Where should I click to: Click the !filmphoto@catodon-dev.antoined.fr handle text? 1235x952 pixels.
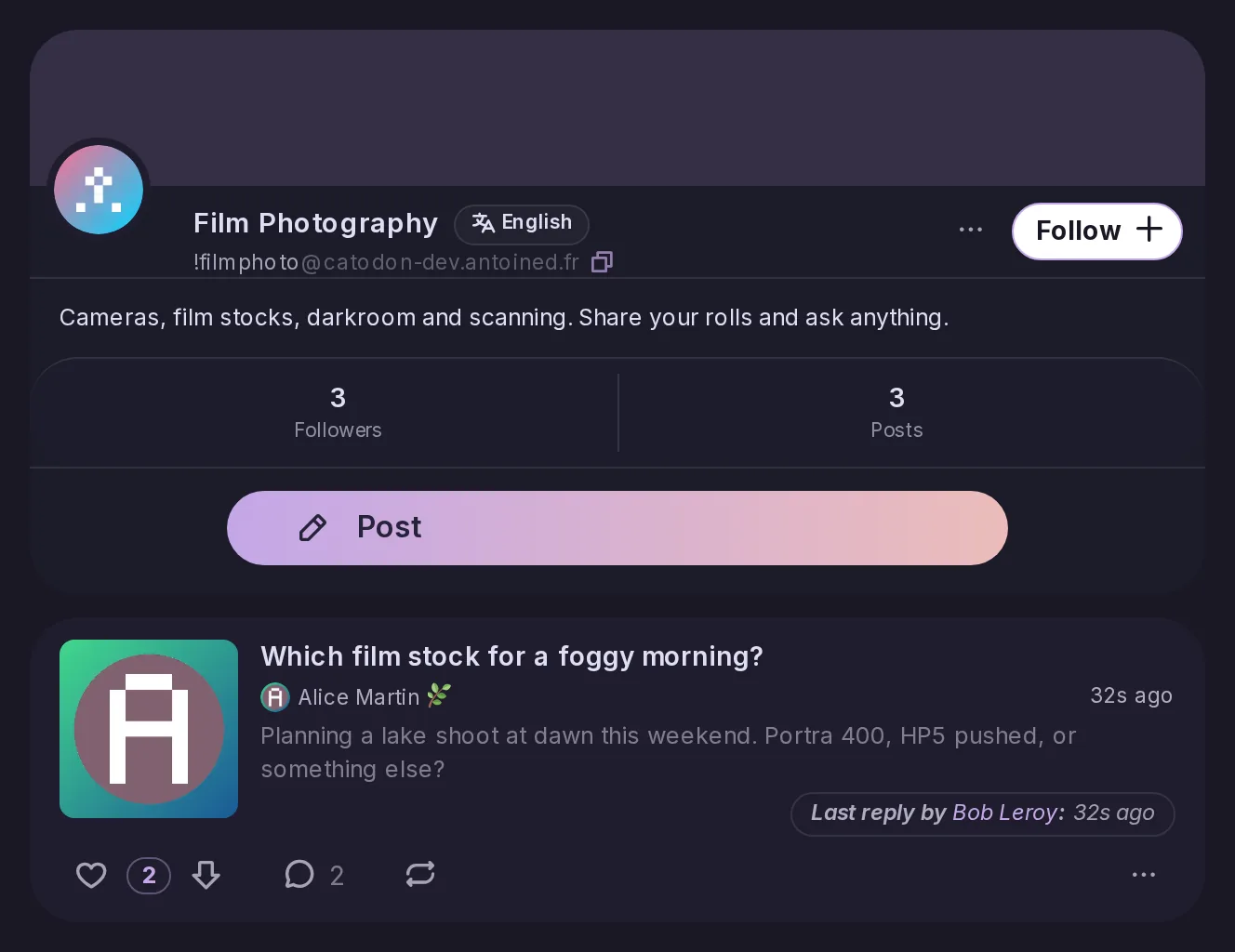coord(386,263)
